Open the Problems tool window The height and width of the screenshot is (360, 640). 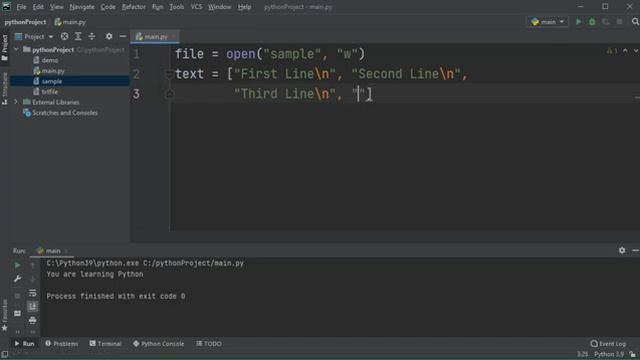click(62, 344)
